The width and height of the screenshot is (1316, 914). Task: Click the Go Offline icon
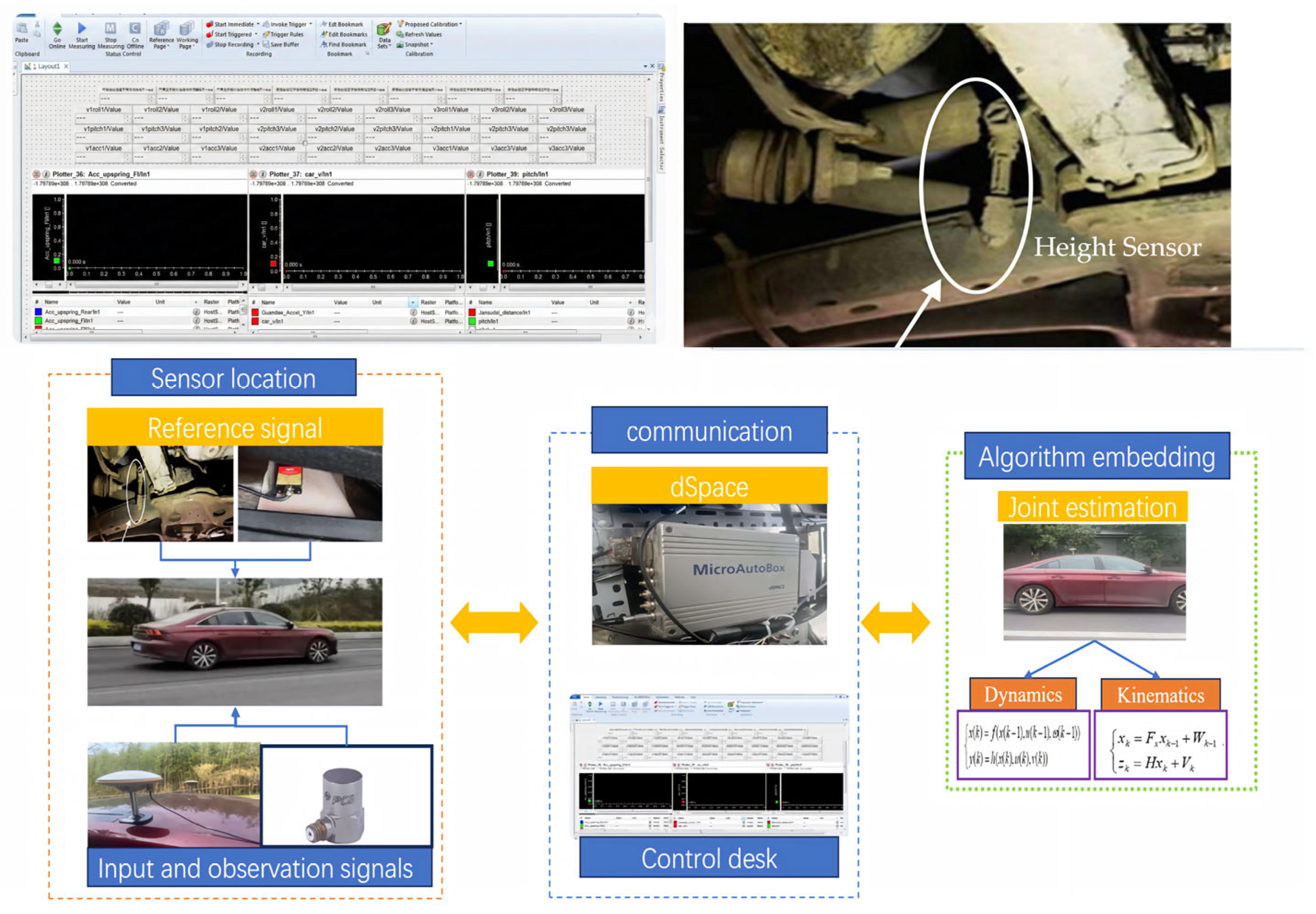135,29
